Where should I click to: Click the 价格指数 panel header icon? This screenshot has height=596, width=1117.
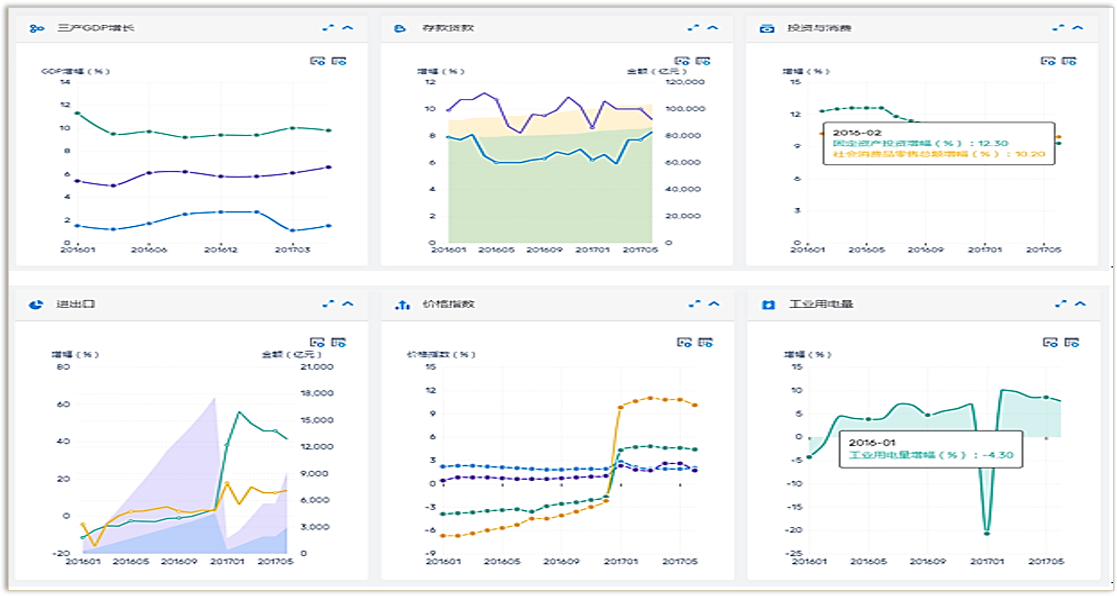coord(402,303)
